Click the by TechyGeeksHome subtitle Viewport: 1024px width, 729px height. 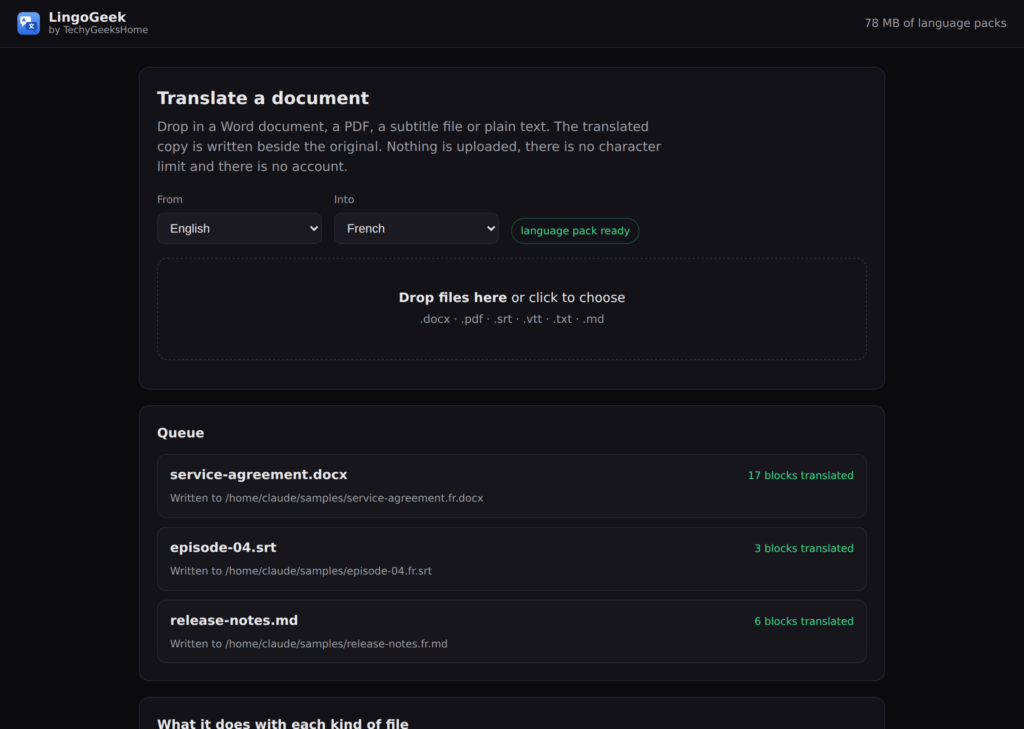click(98, 30)
